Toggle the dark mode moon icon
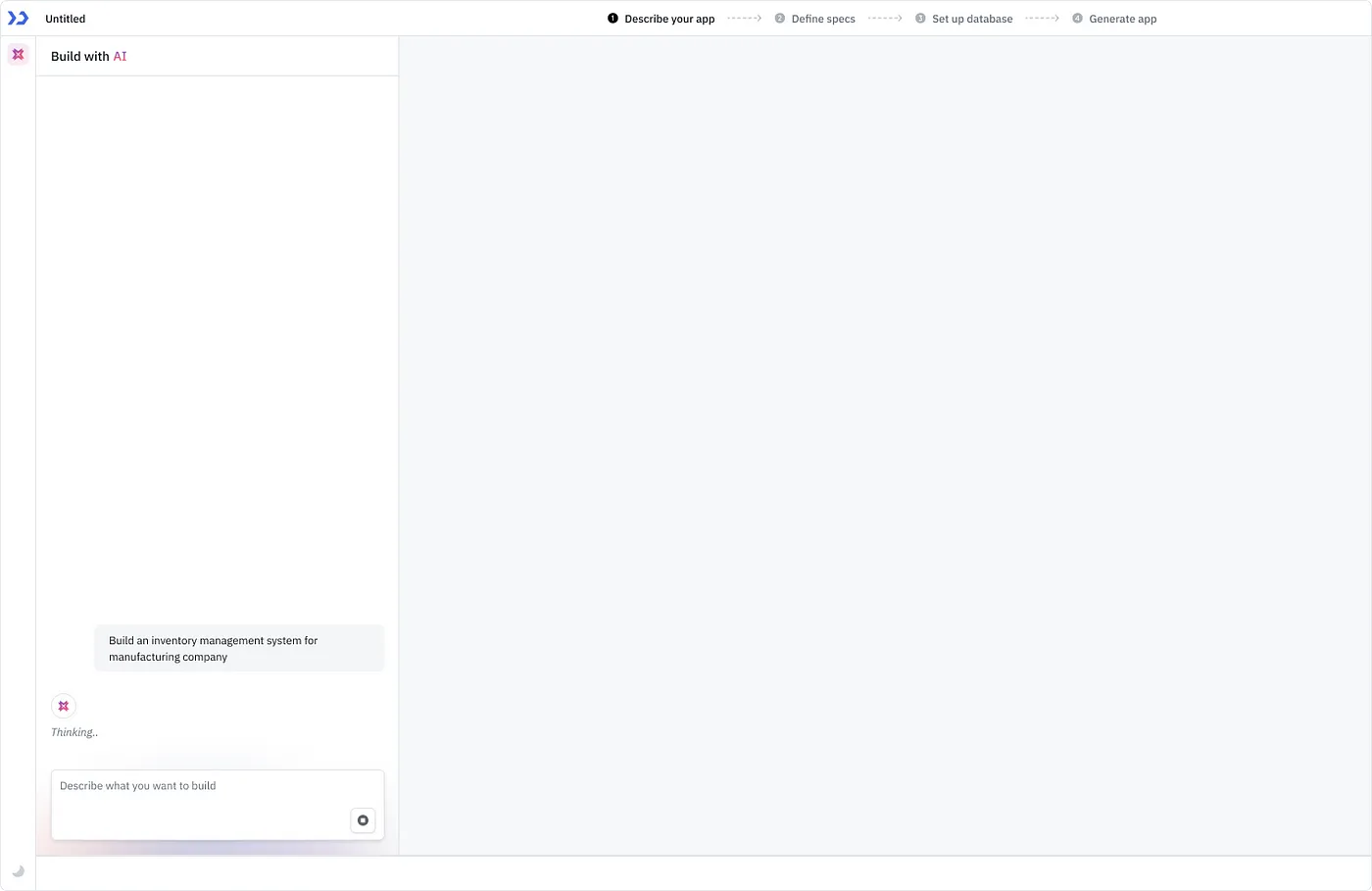 pos(18,870)
